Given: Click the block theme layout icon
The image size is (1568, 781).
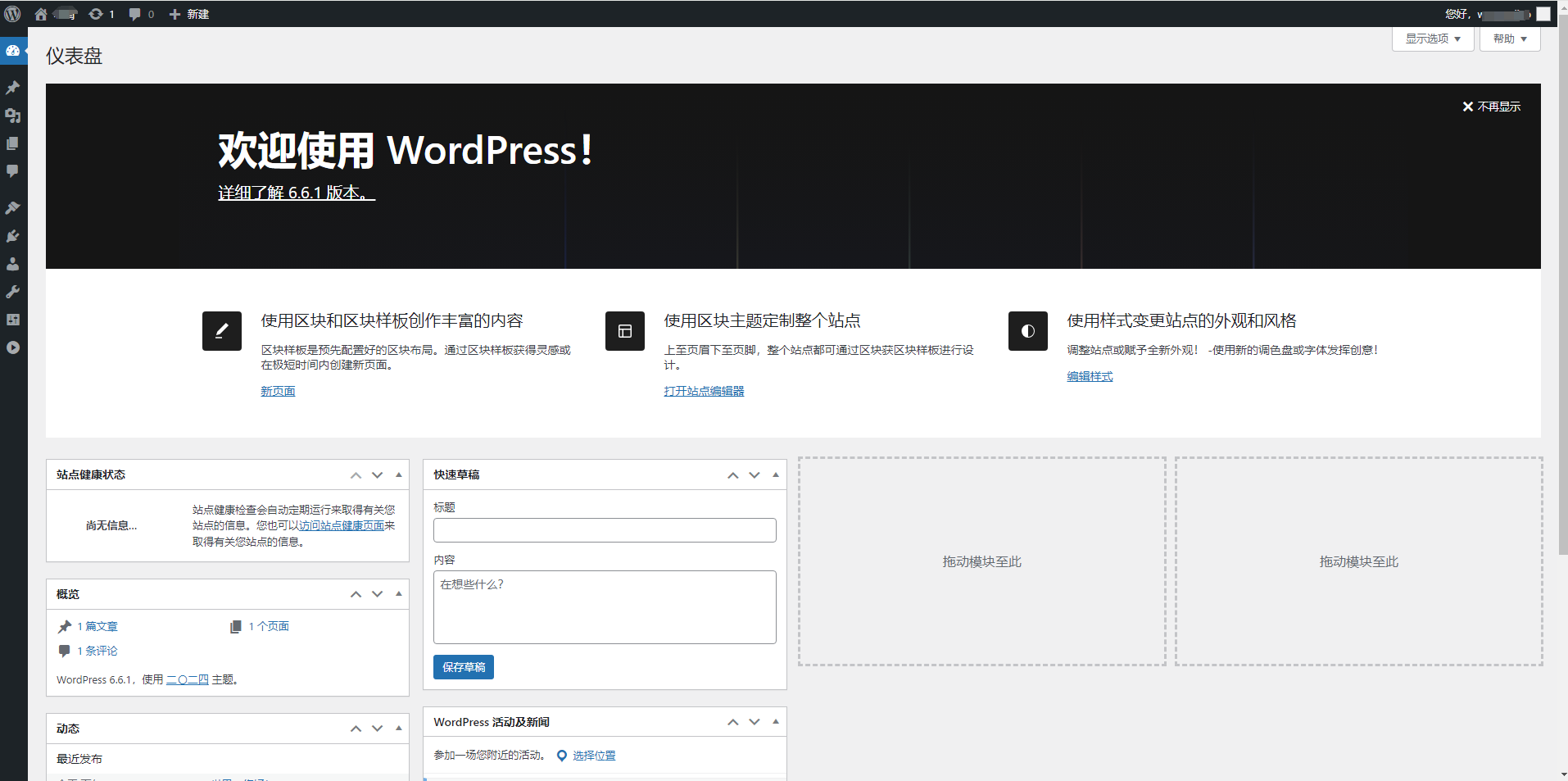Looking at the screenshot, I should tap(625, 331).
